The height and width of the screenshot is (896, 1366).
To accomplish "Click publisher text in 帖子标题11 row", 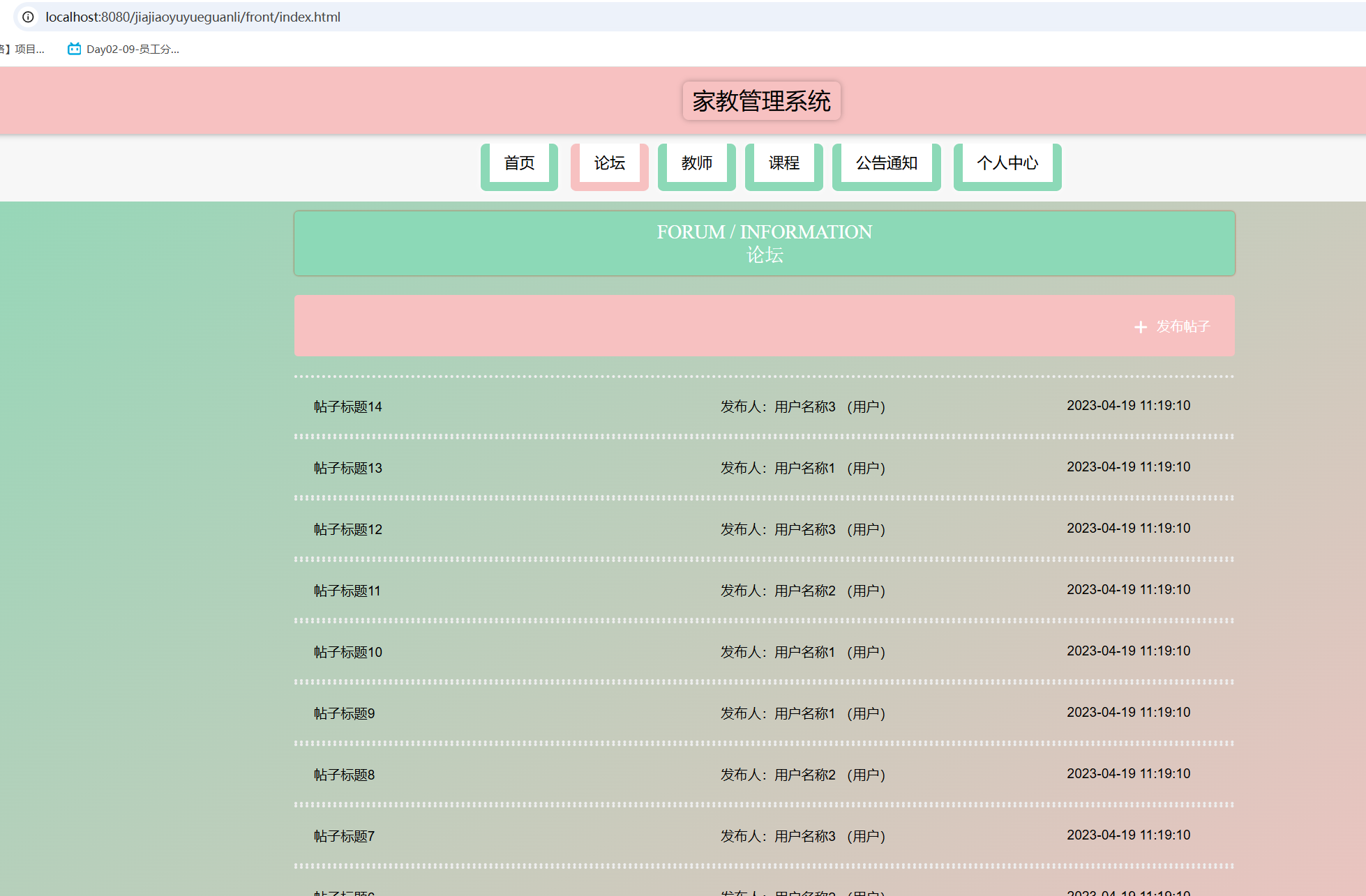I will (x=803, y=591).
